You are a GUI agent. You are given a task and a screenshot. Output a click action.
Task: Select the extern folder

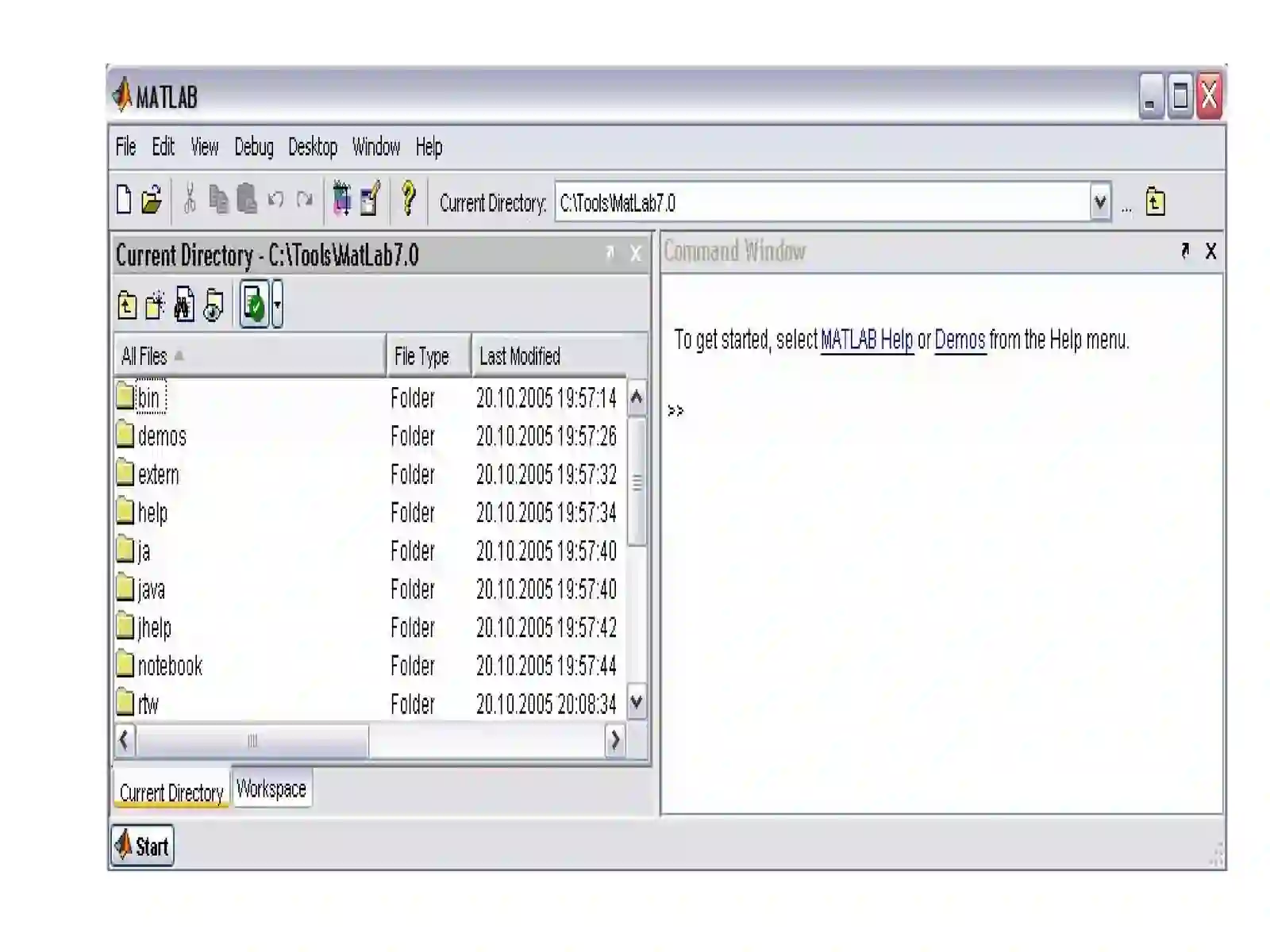click(148, 474)
